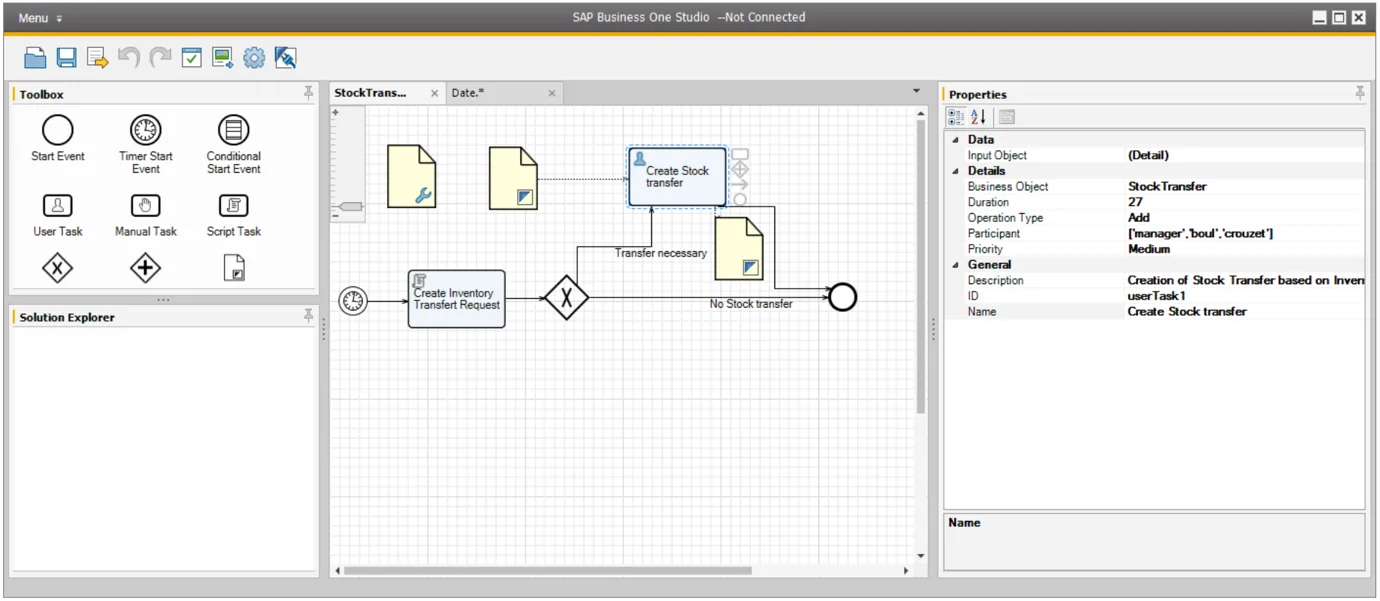Click the validate checkmark window icon
Image resolution: width=1380 pixels, height=601 pixels.
191,58
